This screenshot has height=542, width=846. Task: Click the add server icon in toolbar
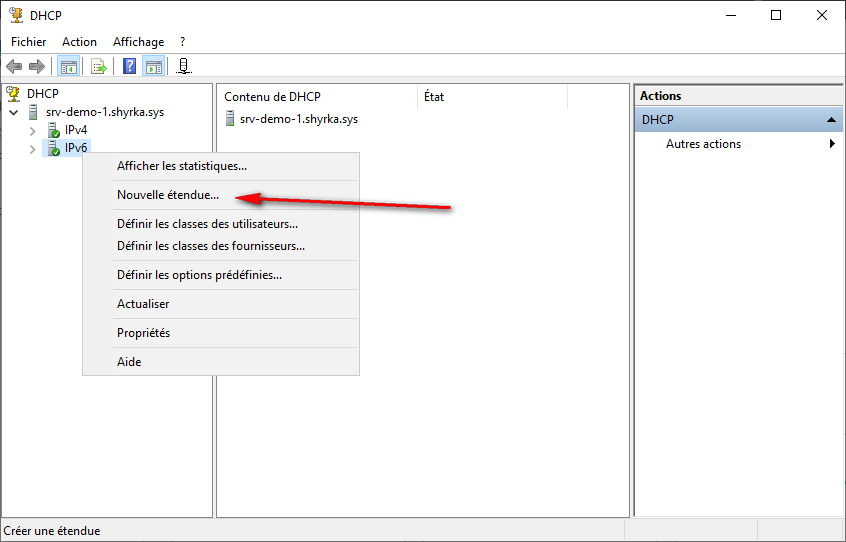click(183, 67)
